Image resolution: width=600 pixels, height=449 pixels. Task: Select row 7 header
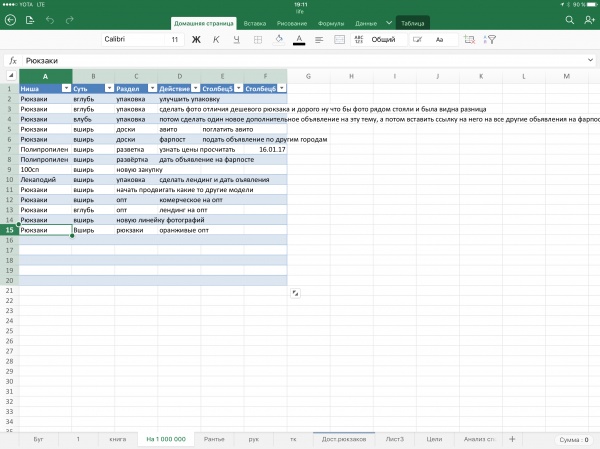[10, 150]
